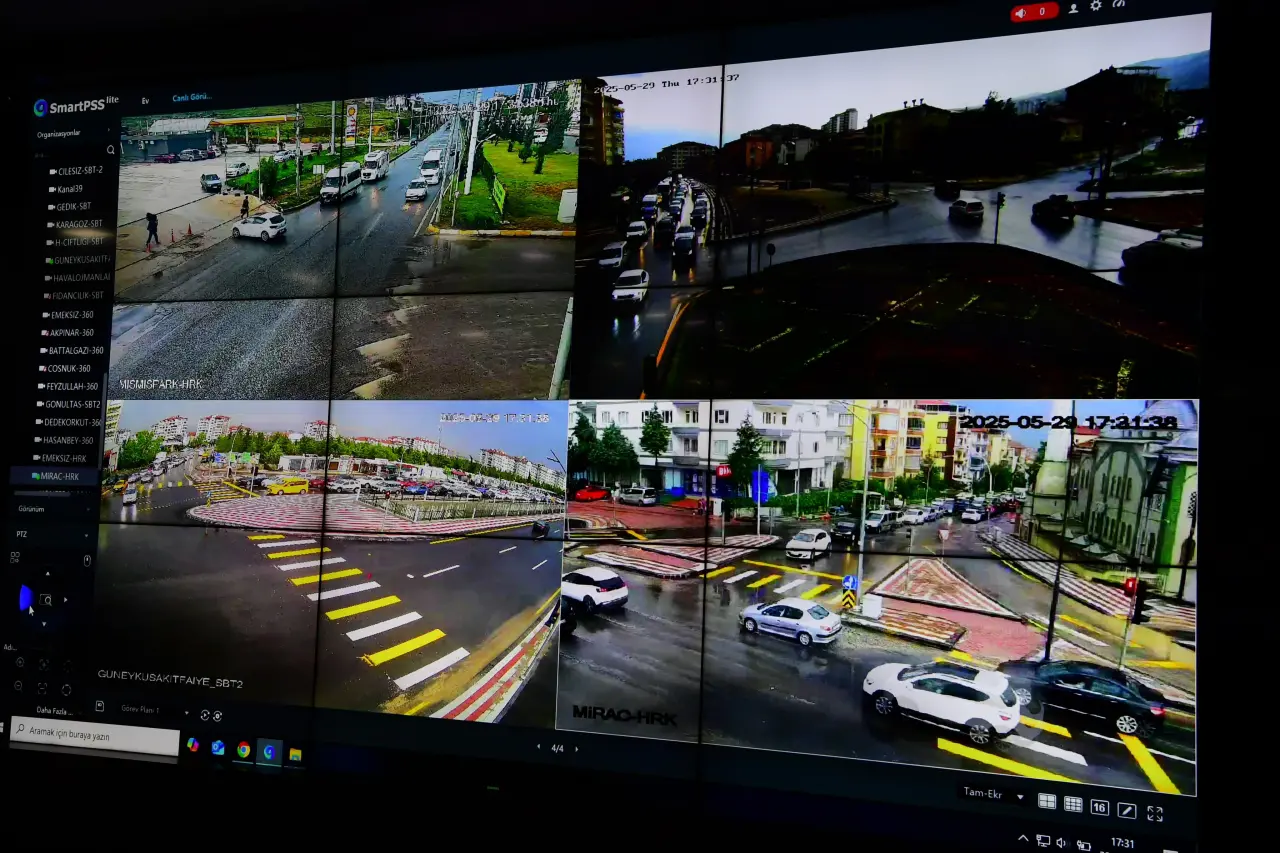This screenshot has width=1280, height=853.
Task: Open the Tam-Ekr display mode dropdown
Action: point(995,794)
